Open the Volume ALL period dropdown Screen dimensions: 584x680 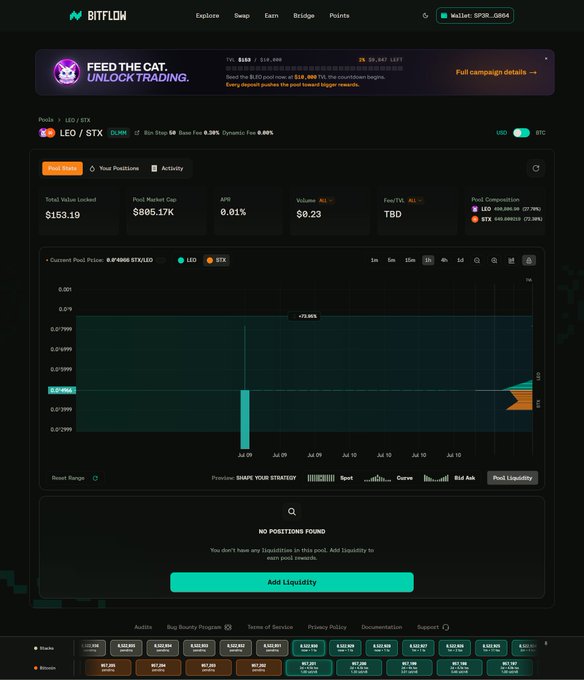(326, 200)
